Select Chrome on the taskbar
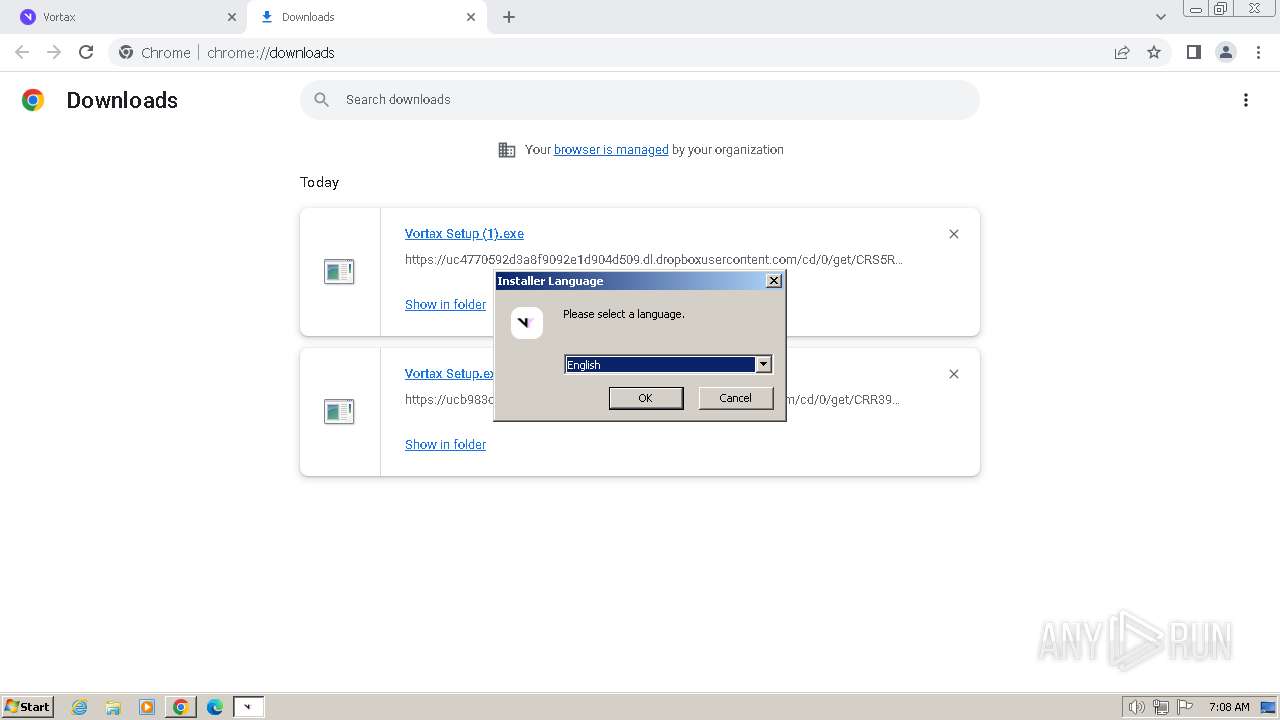Screen dimensions: 1280x720 coord(181,707)
